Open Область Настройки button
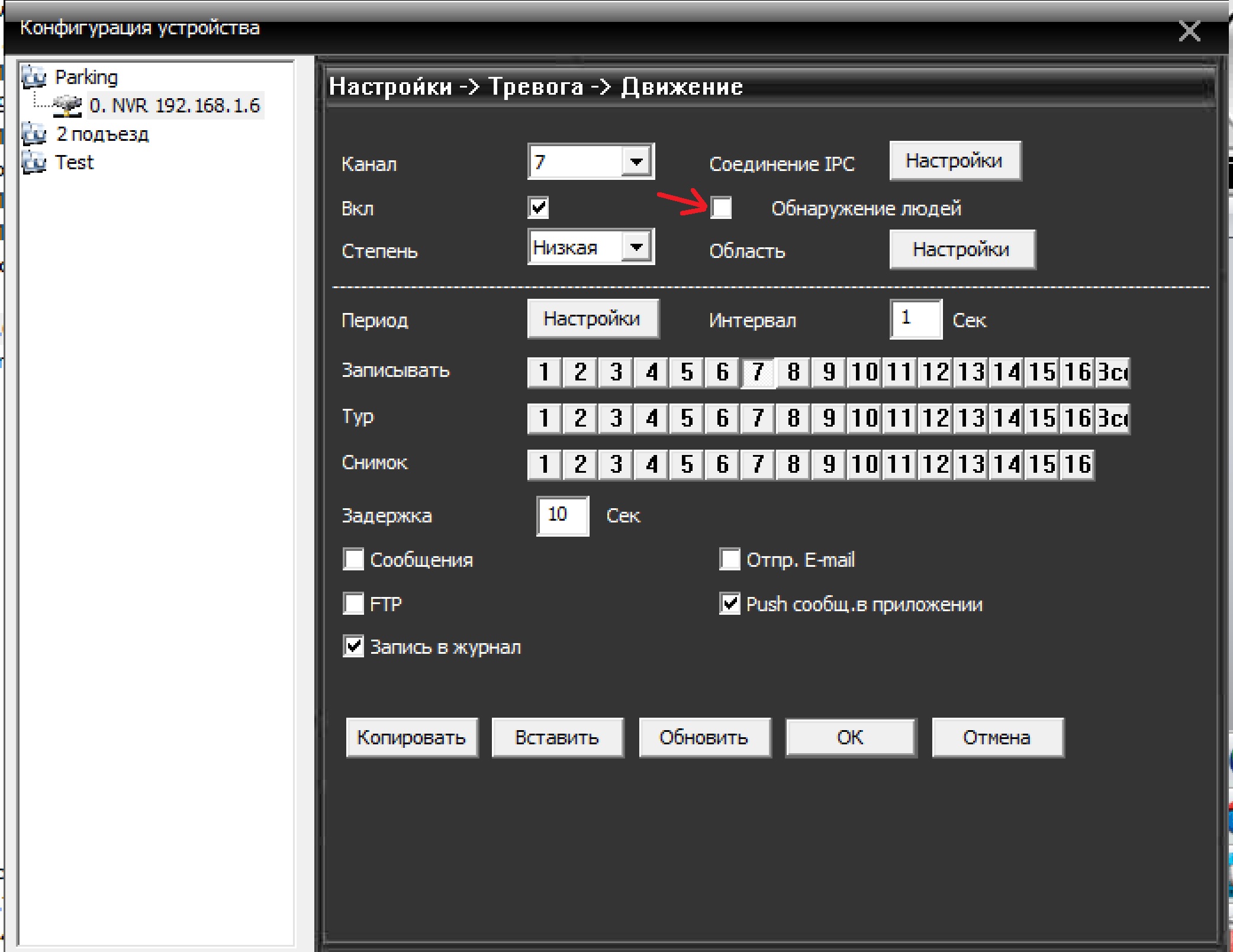1233x952 pixels. coord(962,250)
